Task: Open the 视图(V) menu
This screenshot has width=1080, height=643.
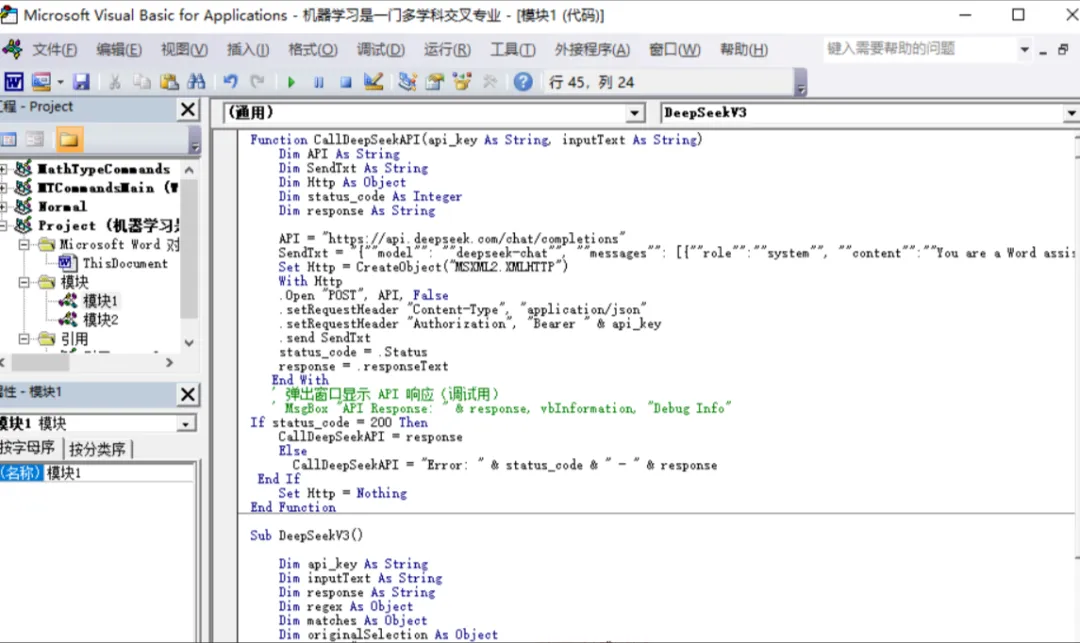Action: coord(184,50)
